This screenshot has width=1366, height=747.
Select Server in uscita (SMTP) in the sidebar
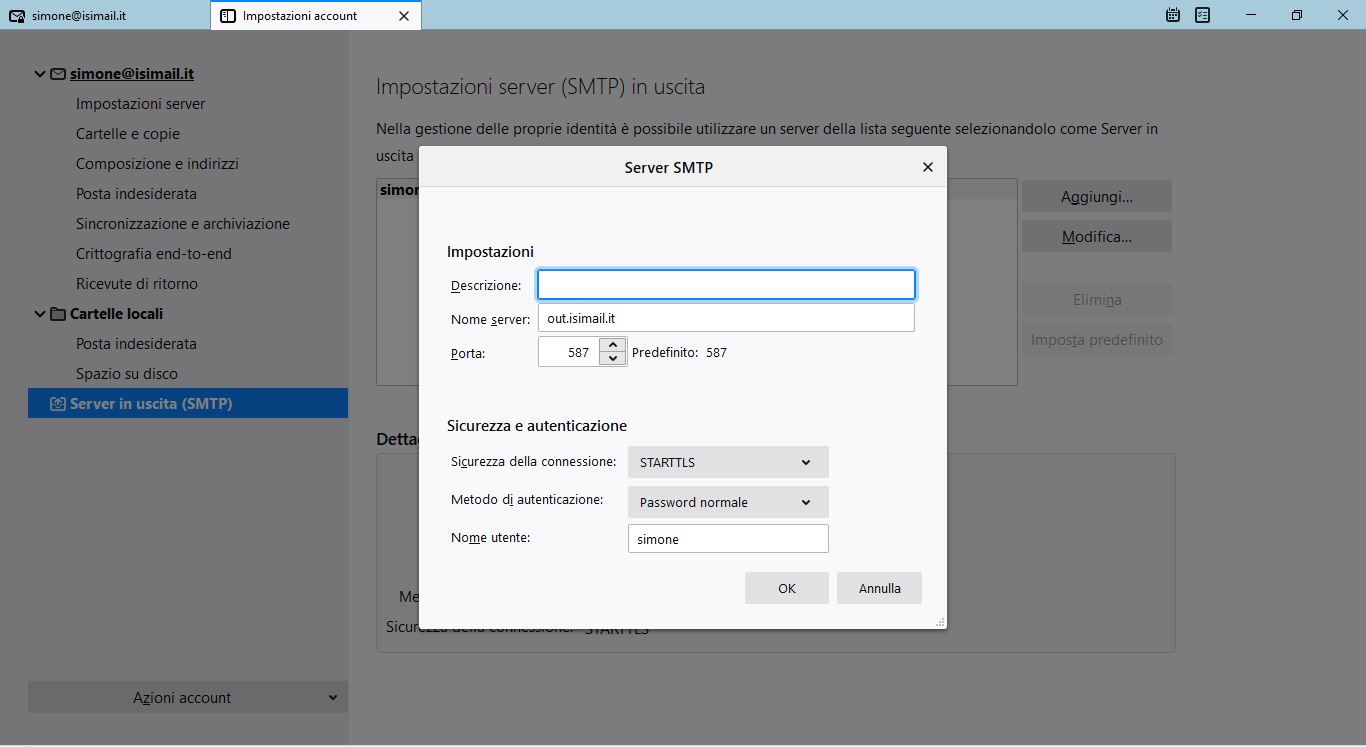[188, 404]
